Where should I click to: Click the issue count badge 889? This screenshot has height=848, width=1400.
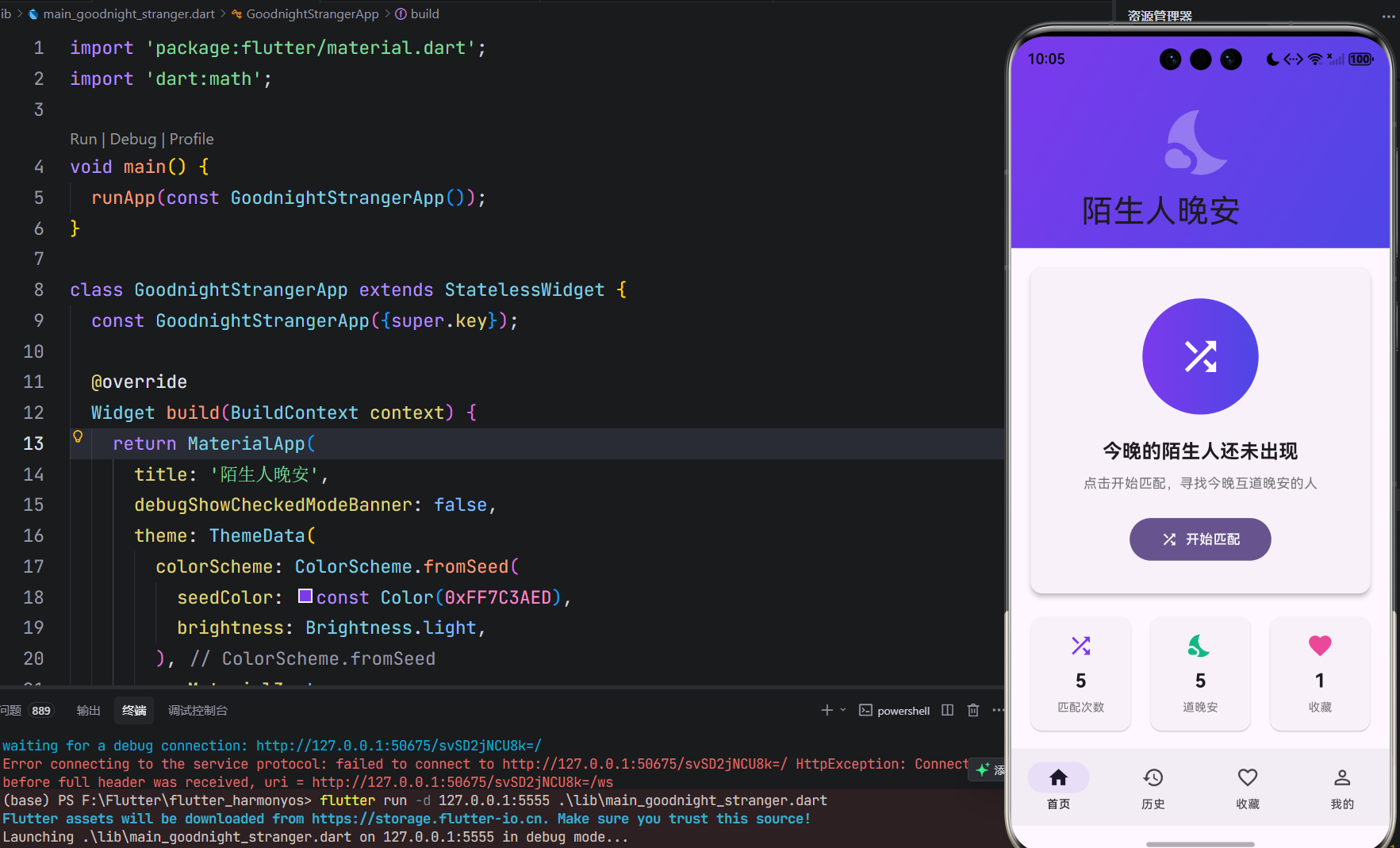tap(41, 711)
